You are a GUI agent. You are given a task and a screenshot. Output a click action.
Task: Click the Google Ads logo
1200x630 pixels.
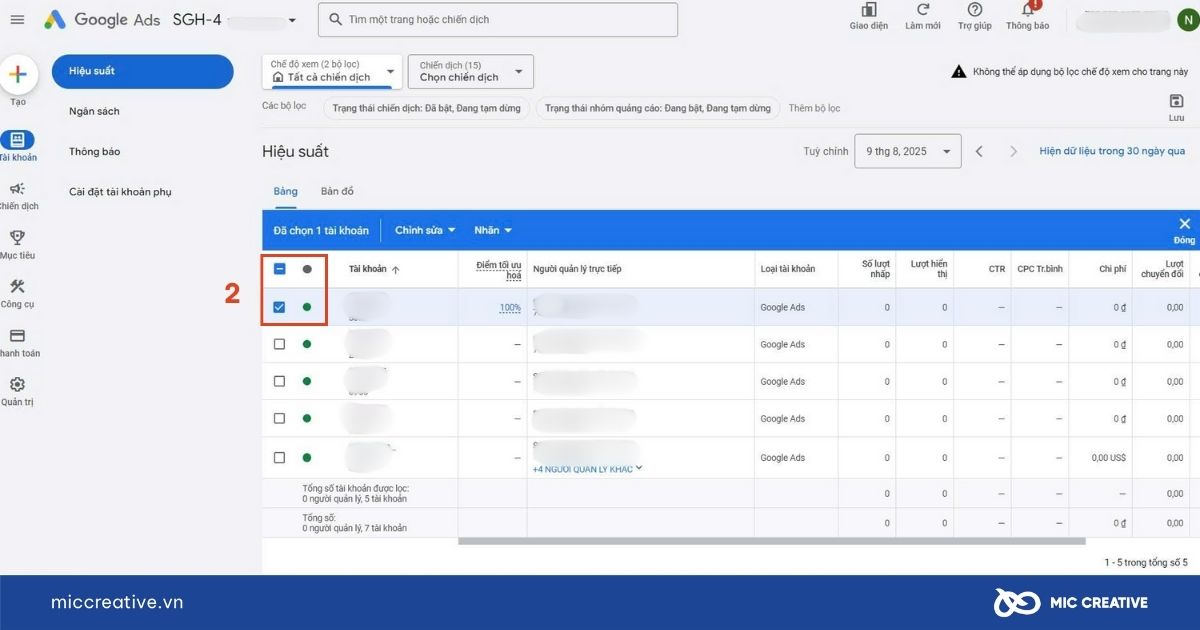click(x=101, y=20)
